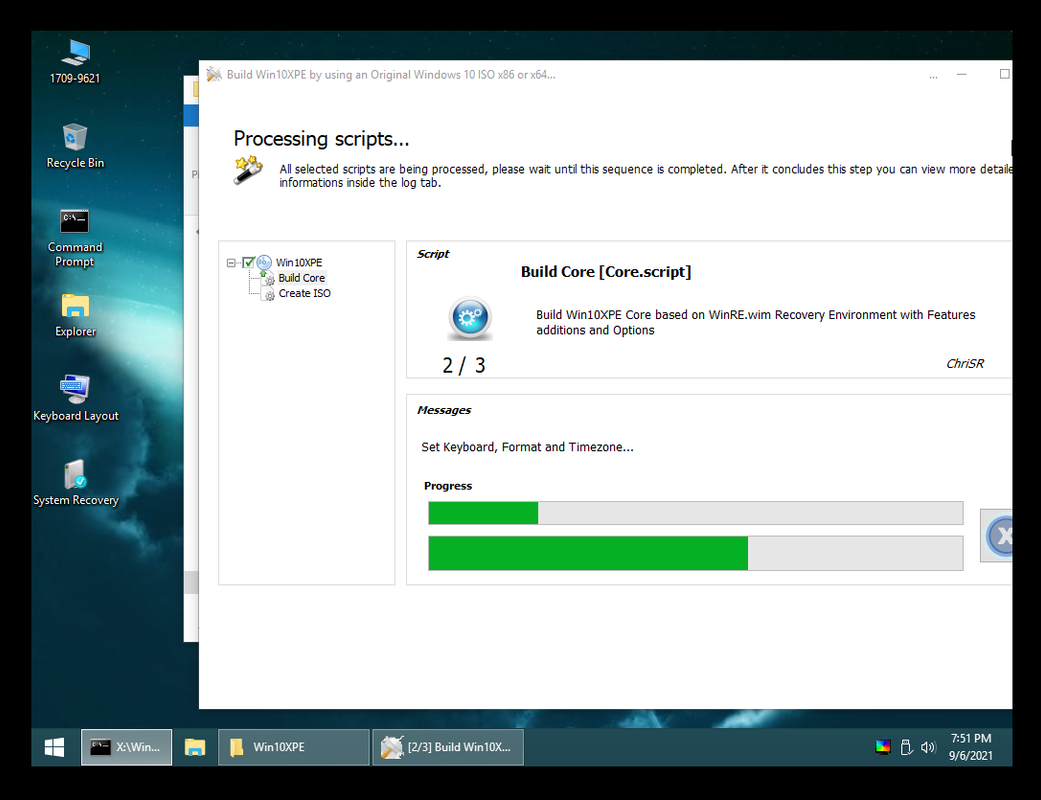Image resolution: width=1041 pixels, height=800 pixels.
Task: Open the clock showing 7:51 PM
Action: (971, 738)
